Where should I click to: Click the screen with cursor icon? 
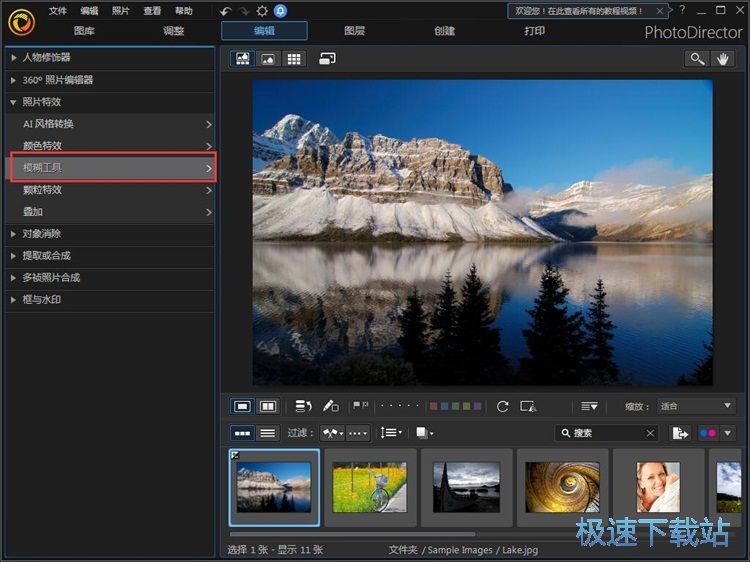pyautogui.click(x=528, y=407)
